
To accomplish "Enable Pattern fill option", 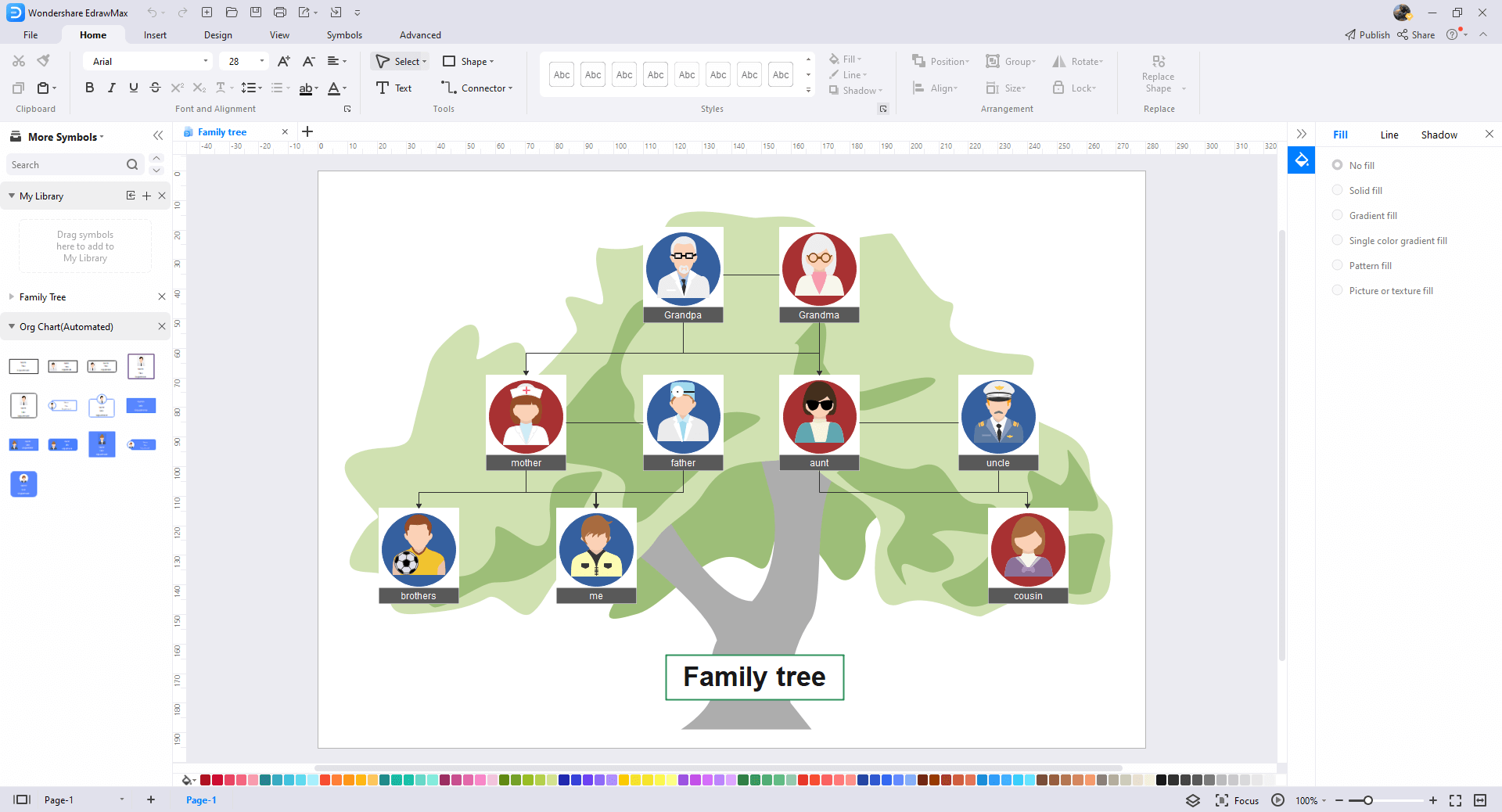I will pos(1338,265).
